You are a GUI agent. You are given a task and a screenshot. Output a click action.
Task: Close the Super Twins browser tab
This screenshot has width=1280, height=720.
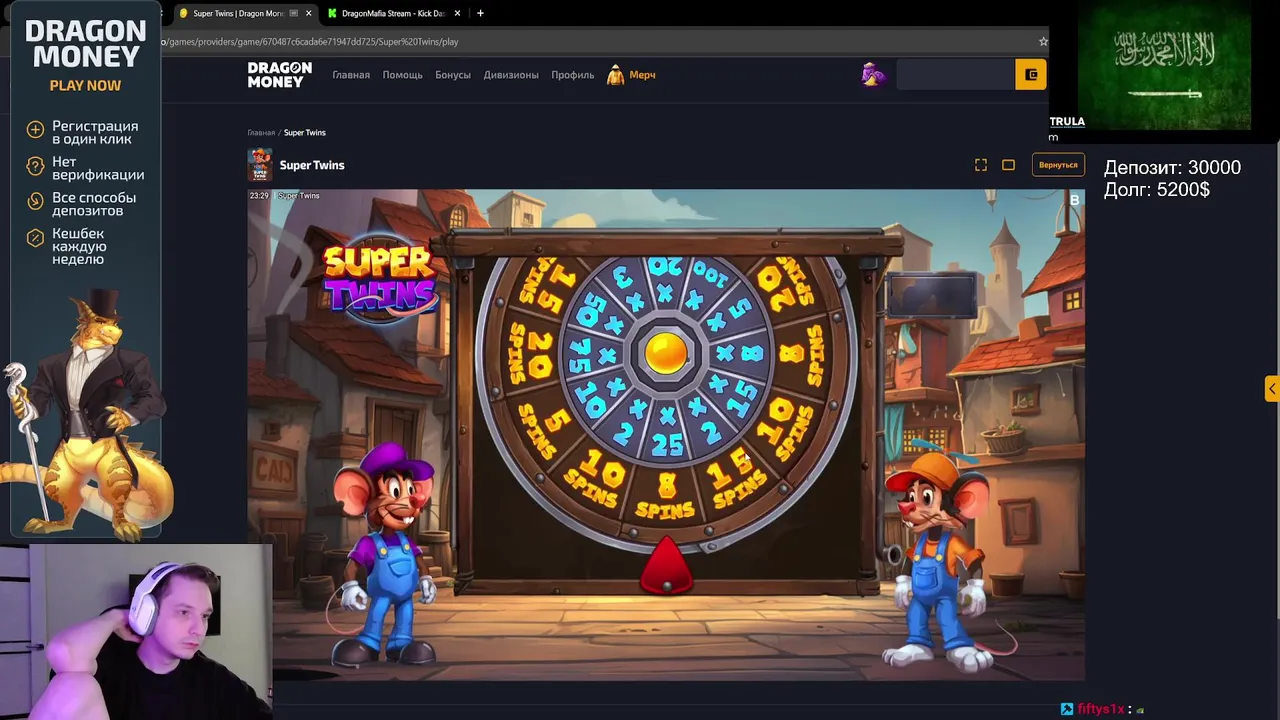[x=308, y=13]
